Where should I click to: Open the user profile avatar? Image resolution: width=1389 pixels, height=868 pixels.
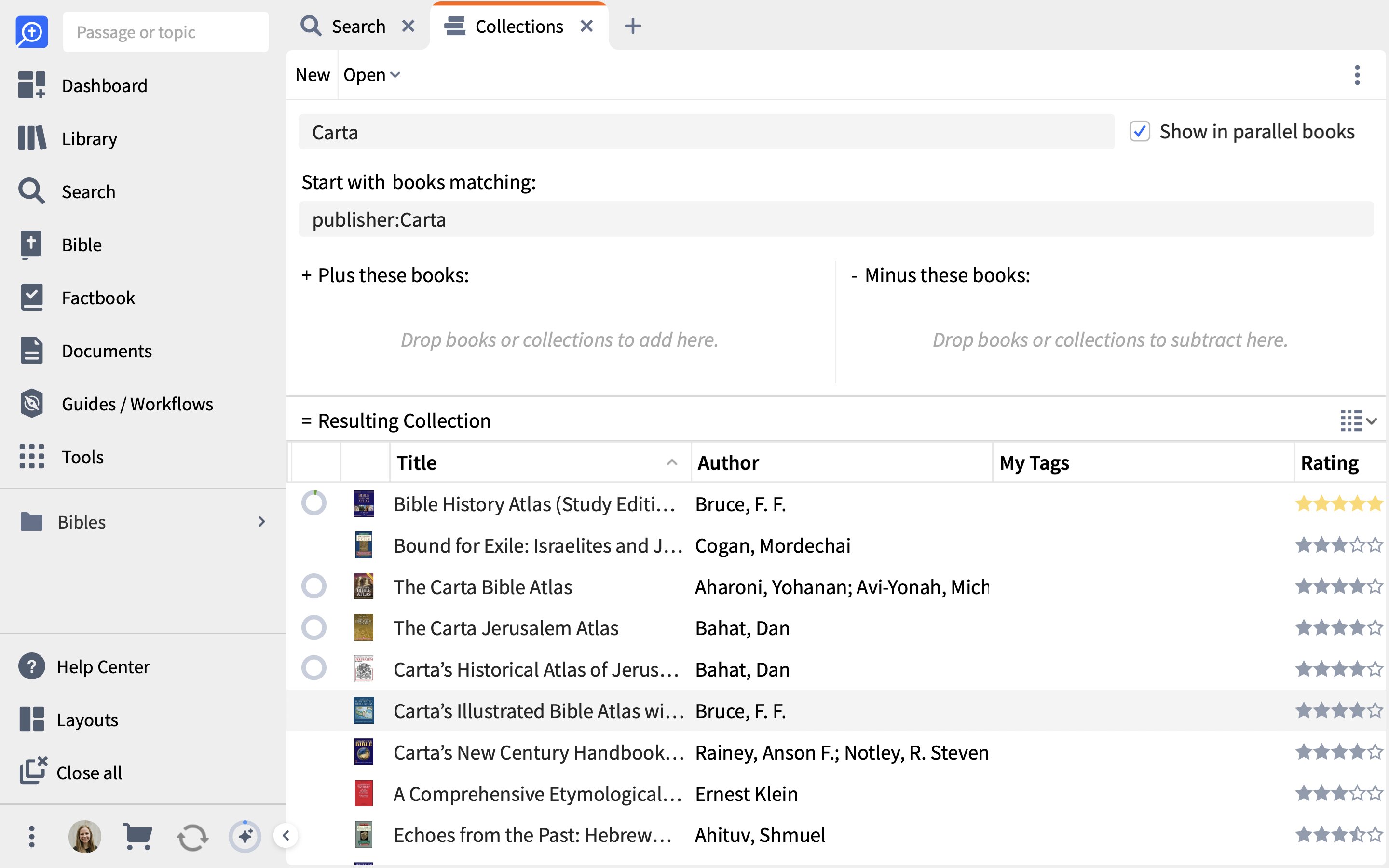point(85,837)
